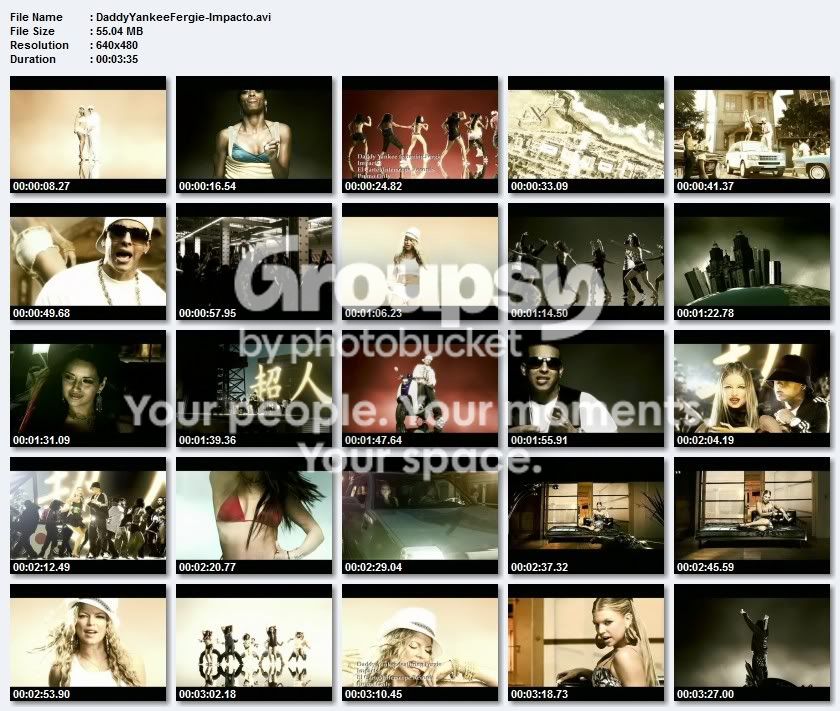Open the thumbnail timestamped 00:02:45.59

[752, 515]
